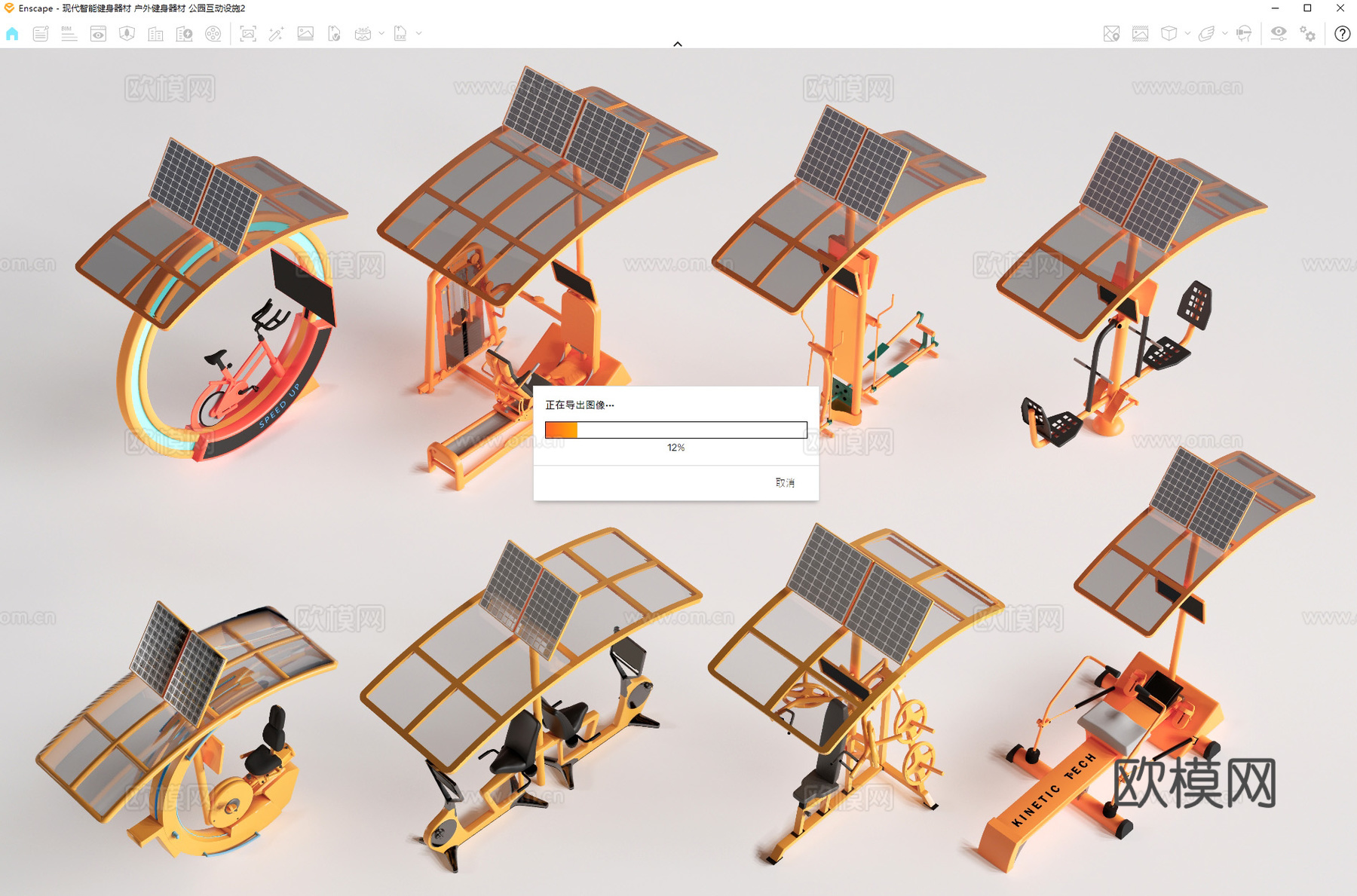
Task: Click the 12% progress text
Action: pyautogui.click(x=676, y=448)
